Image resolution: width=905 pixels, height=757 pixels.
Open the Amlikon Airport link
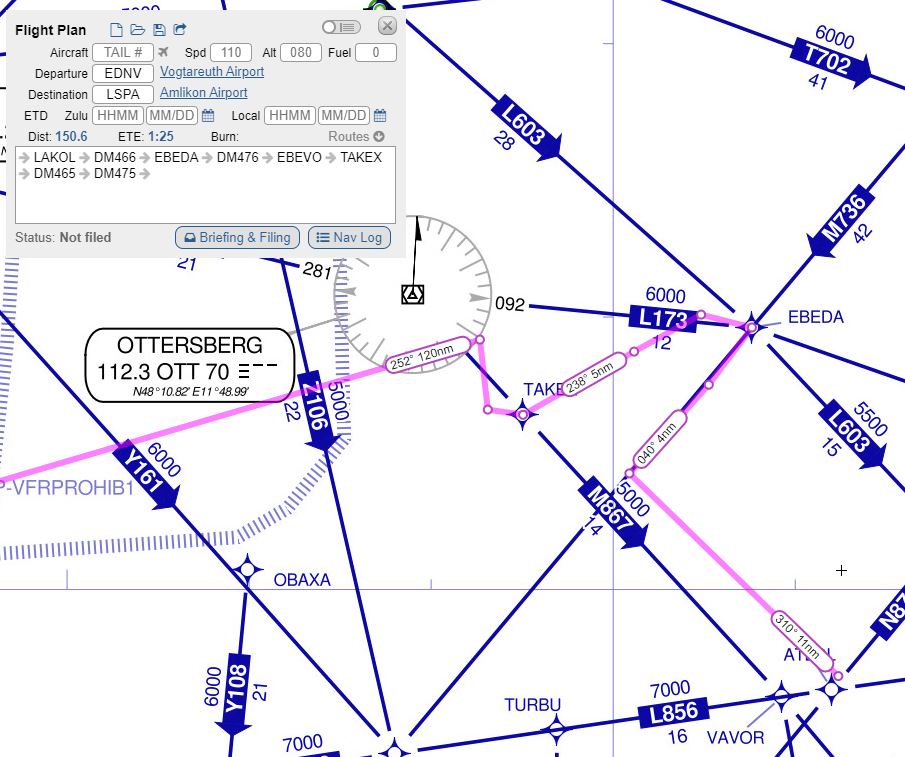pyautogui.click(x=204, y=93)
